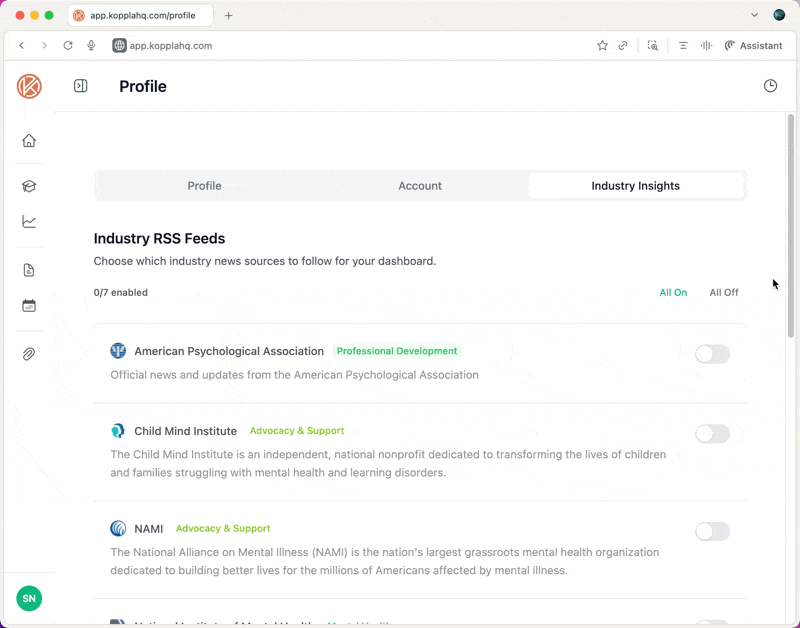Toggle on the Child Mind Institute feed
This screenshot has width=800, height=628.
712,434
